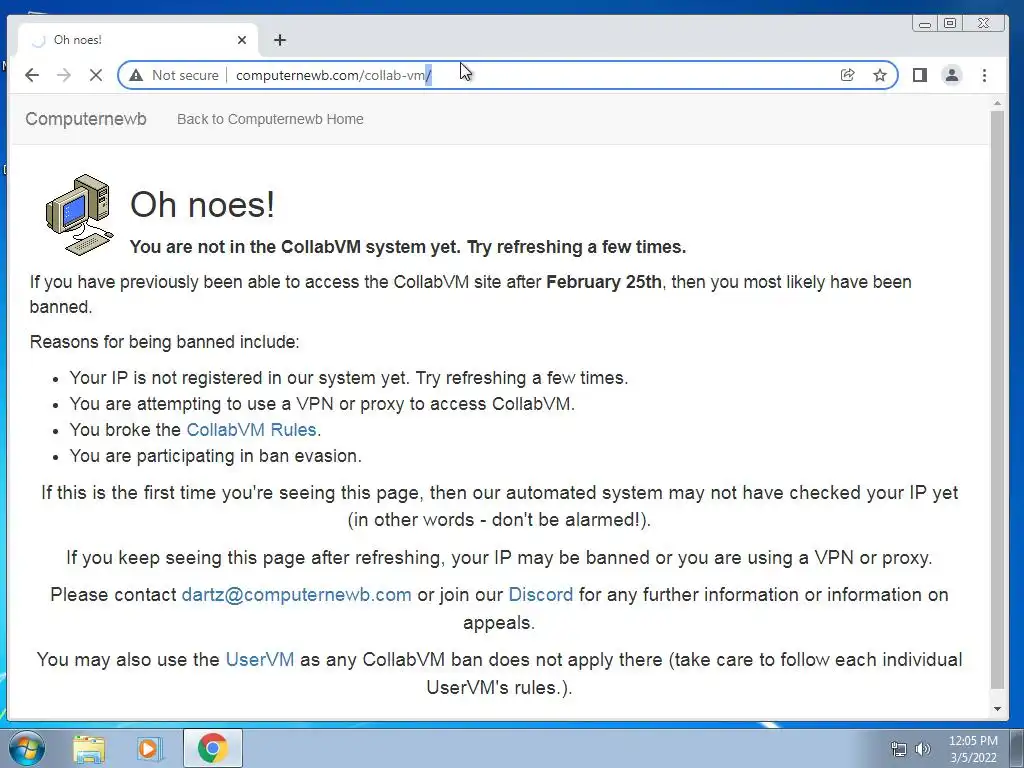Screen dimensions: 1024x768
Task: Open the volume tray icon
Action: pyautogui.click(x=922, y=749)
